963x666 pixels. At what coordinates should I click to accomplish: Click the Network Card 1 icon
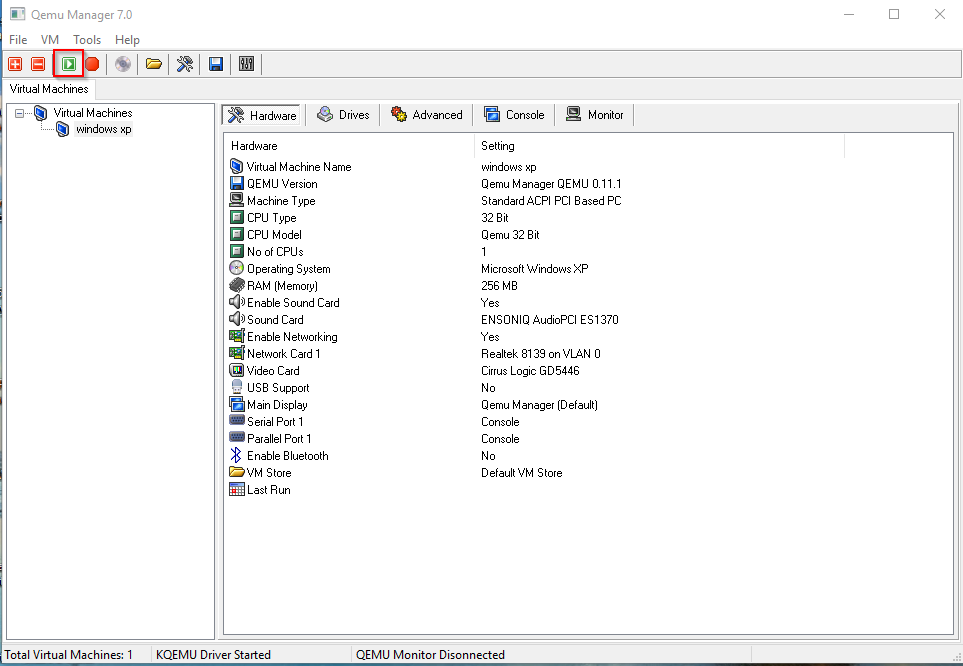click(x=236, y=353)
